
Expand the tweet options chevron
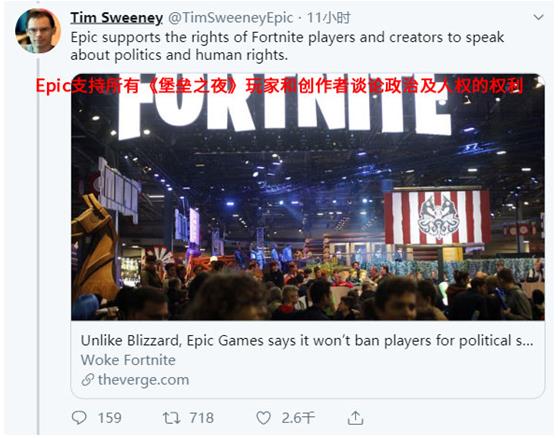coord(538,17)
